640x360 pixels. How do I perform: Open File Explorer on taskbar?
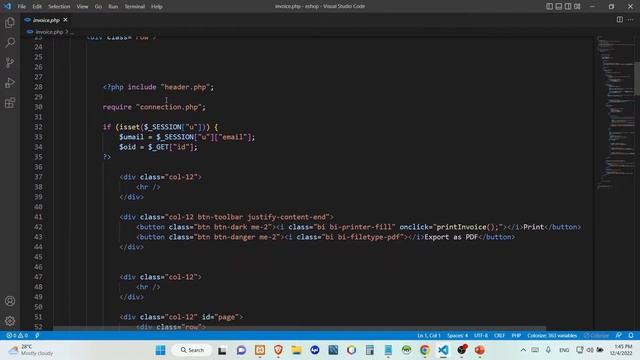coord(296,350)
